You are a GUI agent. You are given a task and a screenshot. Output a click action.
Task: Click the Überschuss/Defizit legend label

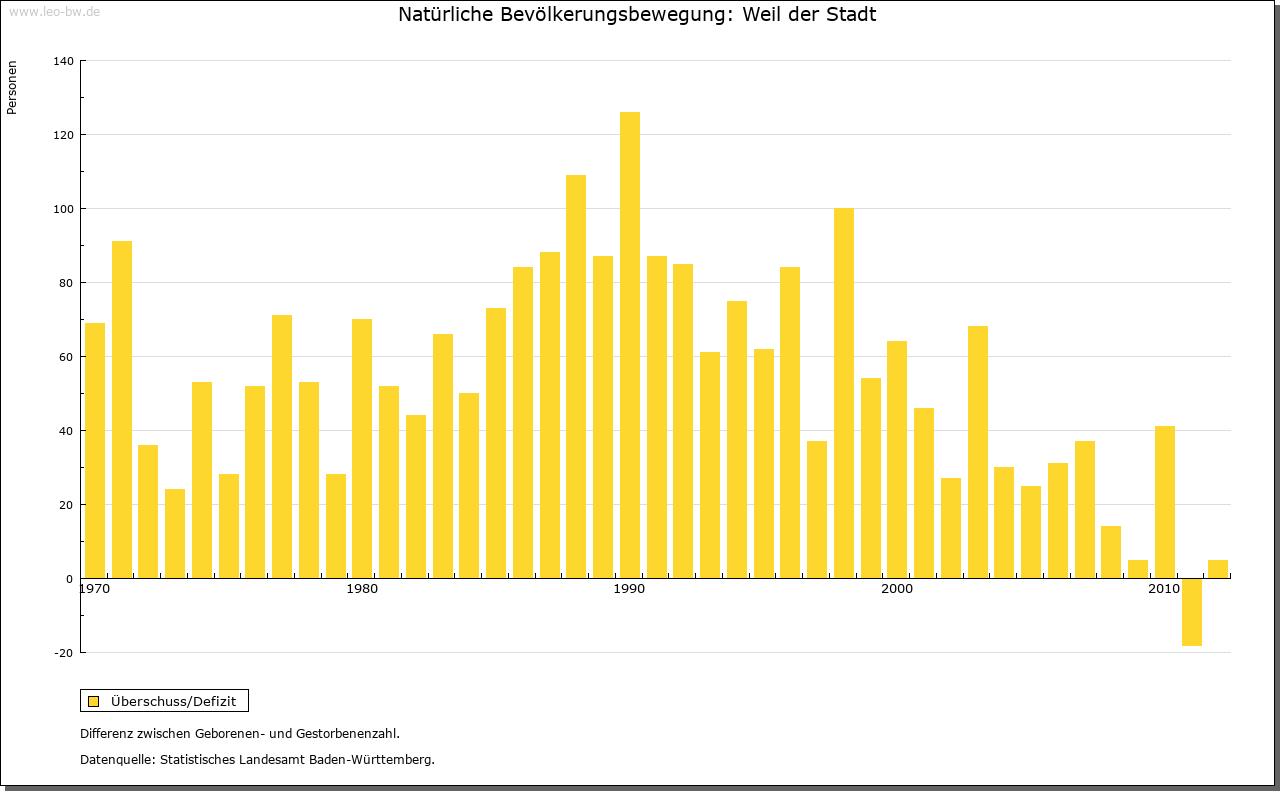(173, 701)
